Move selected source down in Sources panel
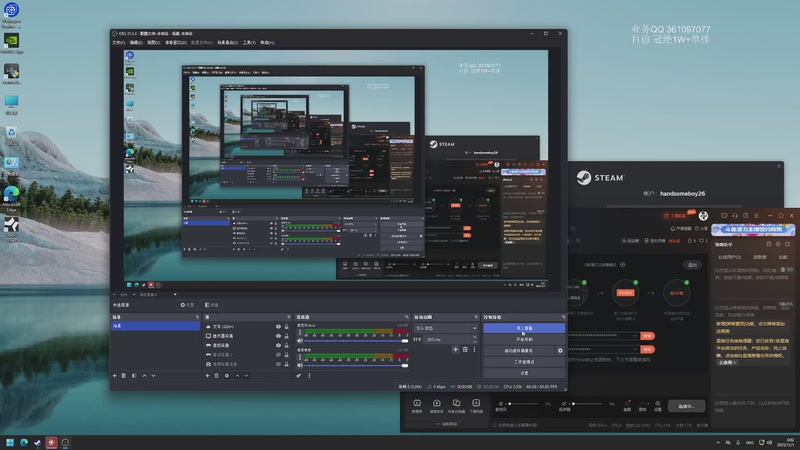 246,376
